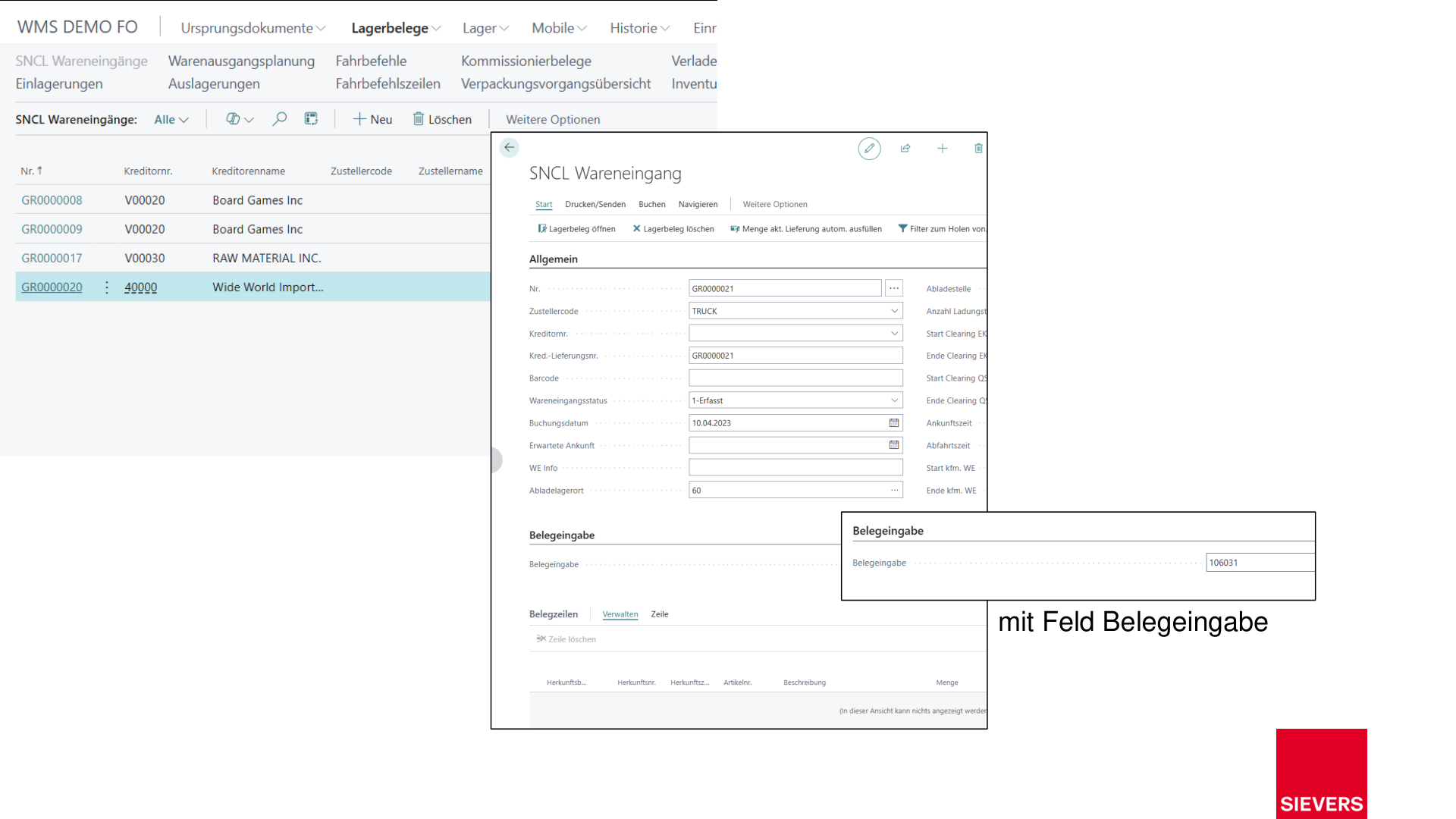1456x819 pixels.
Task: Click the plus icon on the card header
Action: coord(942,149)
